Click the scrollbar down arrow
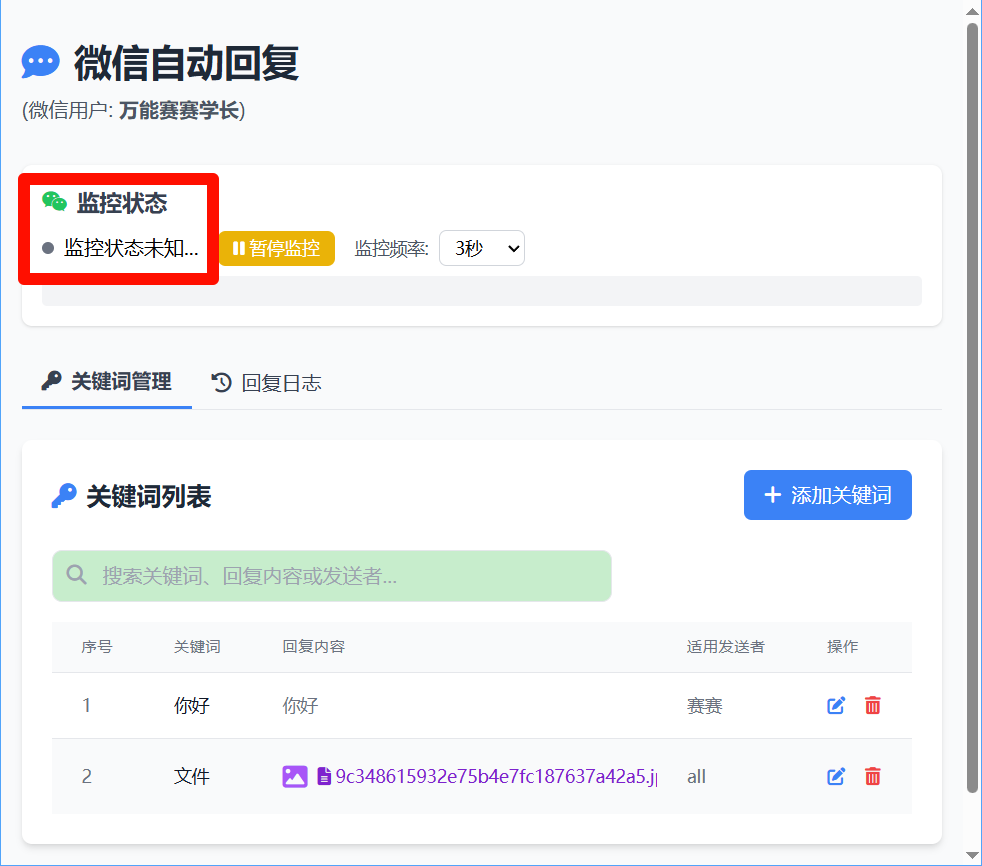The image size is (982, 866). [972, 855]
